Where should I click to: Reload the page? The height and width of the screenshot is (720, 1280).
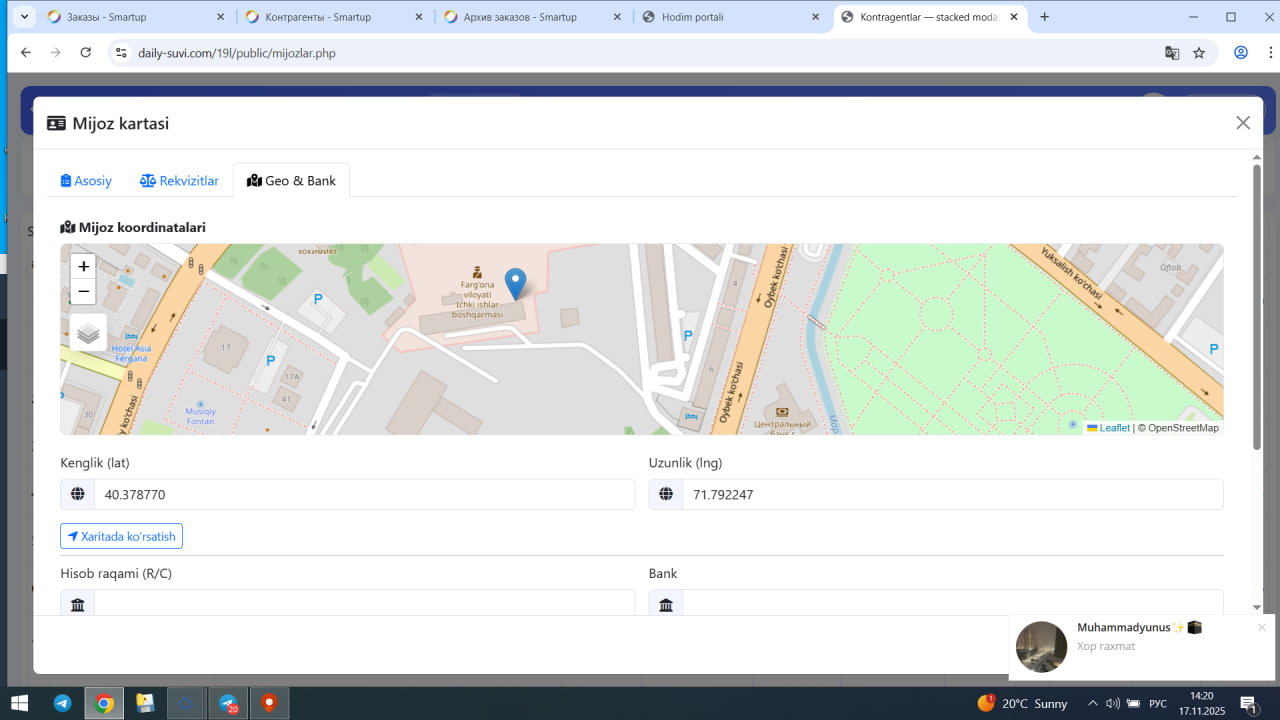(86, 53)
